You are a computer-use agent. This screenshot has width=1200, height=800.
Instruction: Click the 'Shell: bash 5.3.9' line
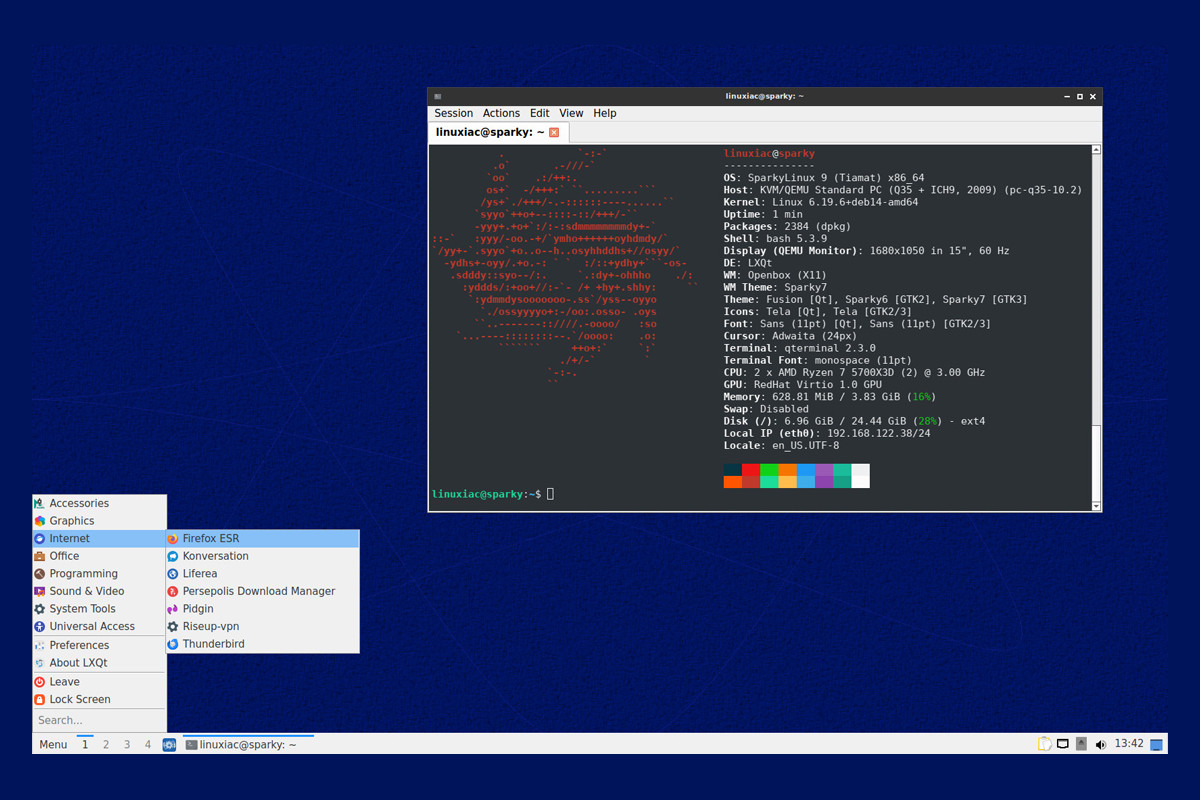[x=776, y=239]
